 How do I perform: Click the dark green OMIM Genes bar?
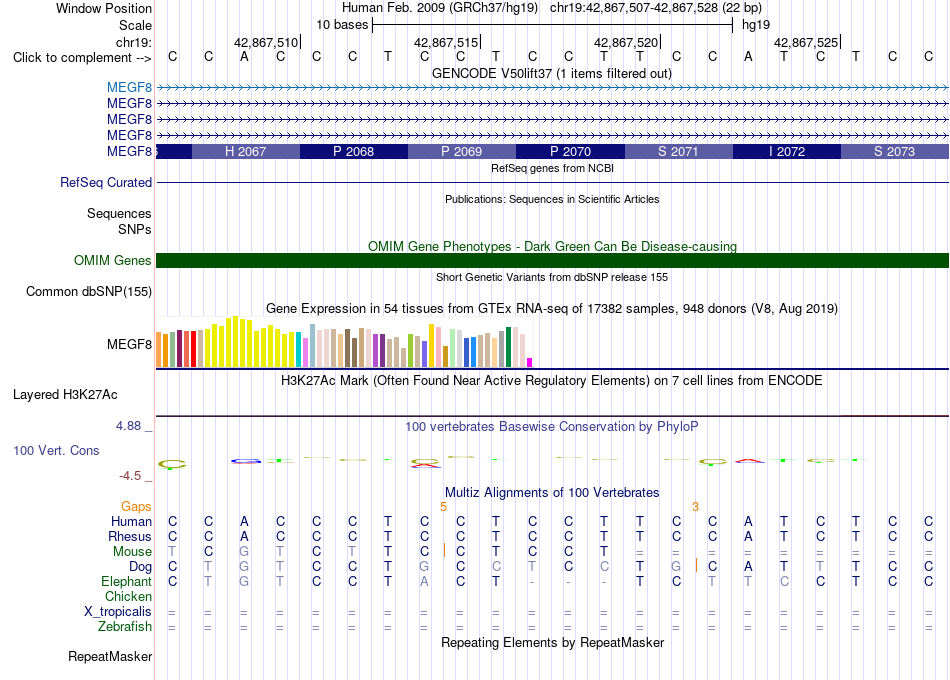553,261
